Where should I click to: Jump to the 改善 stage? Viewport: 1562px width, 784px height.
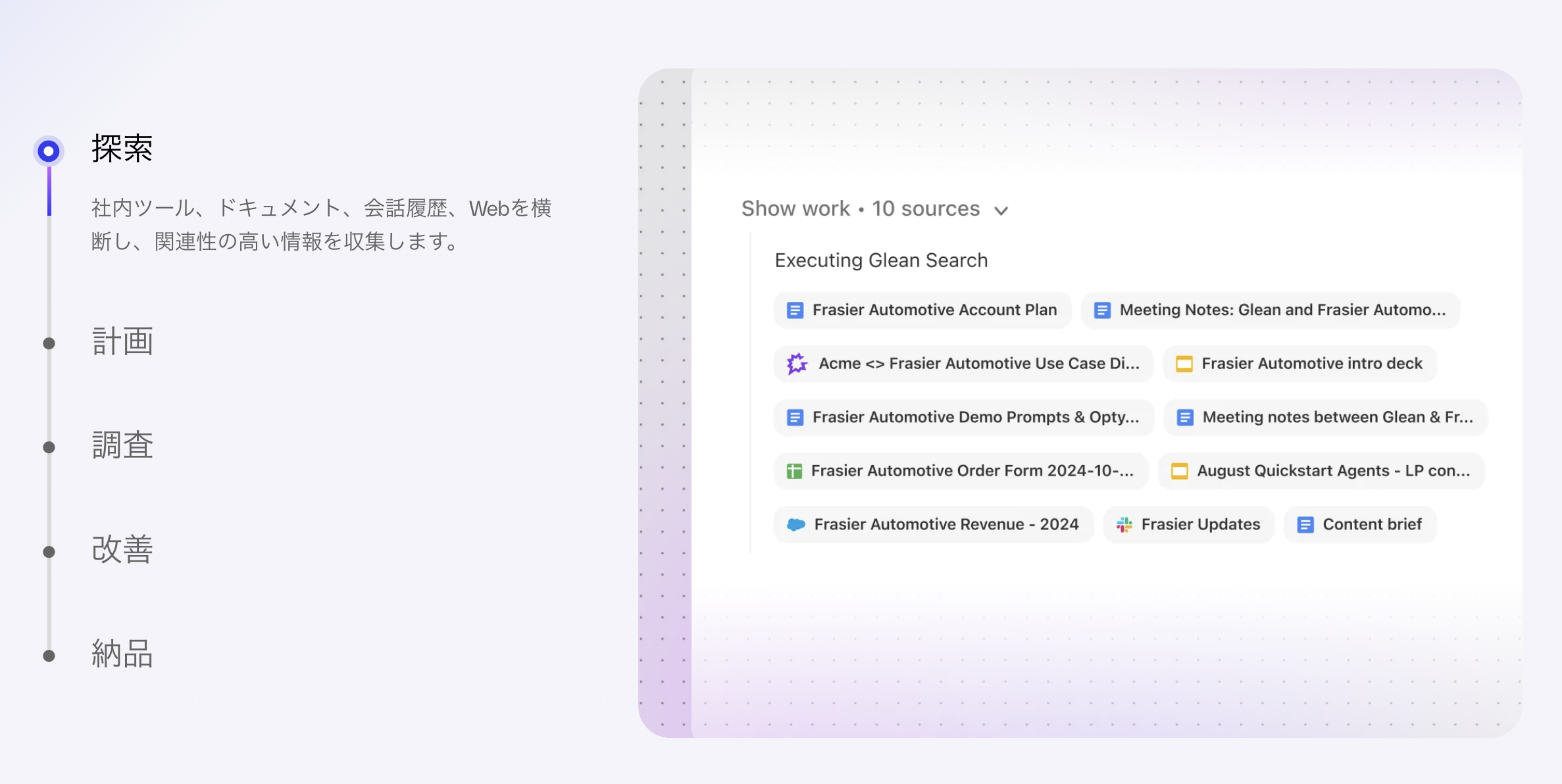click(48, 551)
